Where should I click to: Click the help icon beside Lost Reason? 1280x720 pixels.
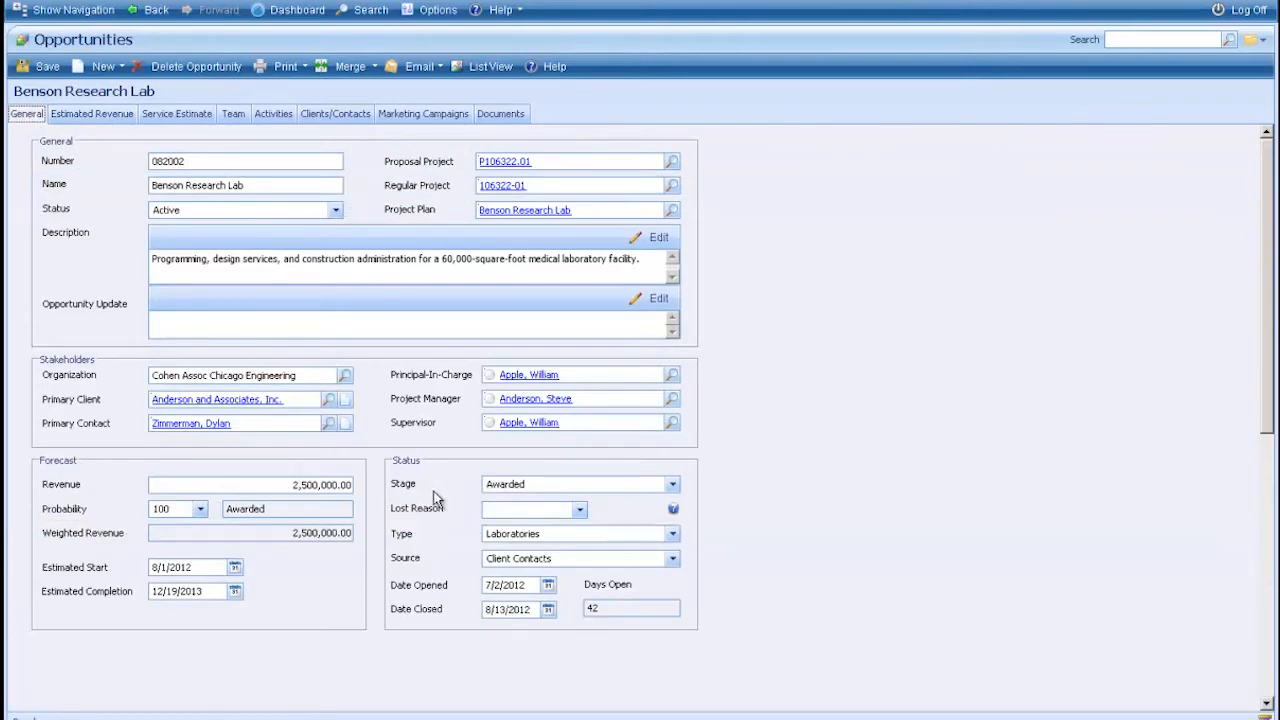point(673,509)
